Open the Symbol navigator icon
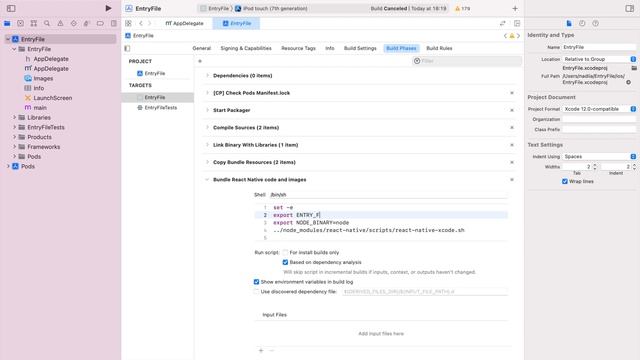 tap(34, 23)
